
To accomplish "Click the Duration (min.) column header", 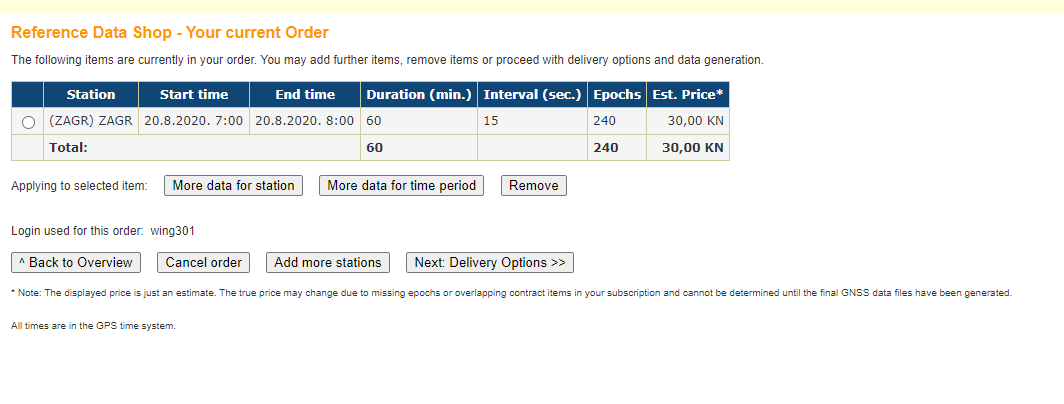I will [x=419, y=95].
